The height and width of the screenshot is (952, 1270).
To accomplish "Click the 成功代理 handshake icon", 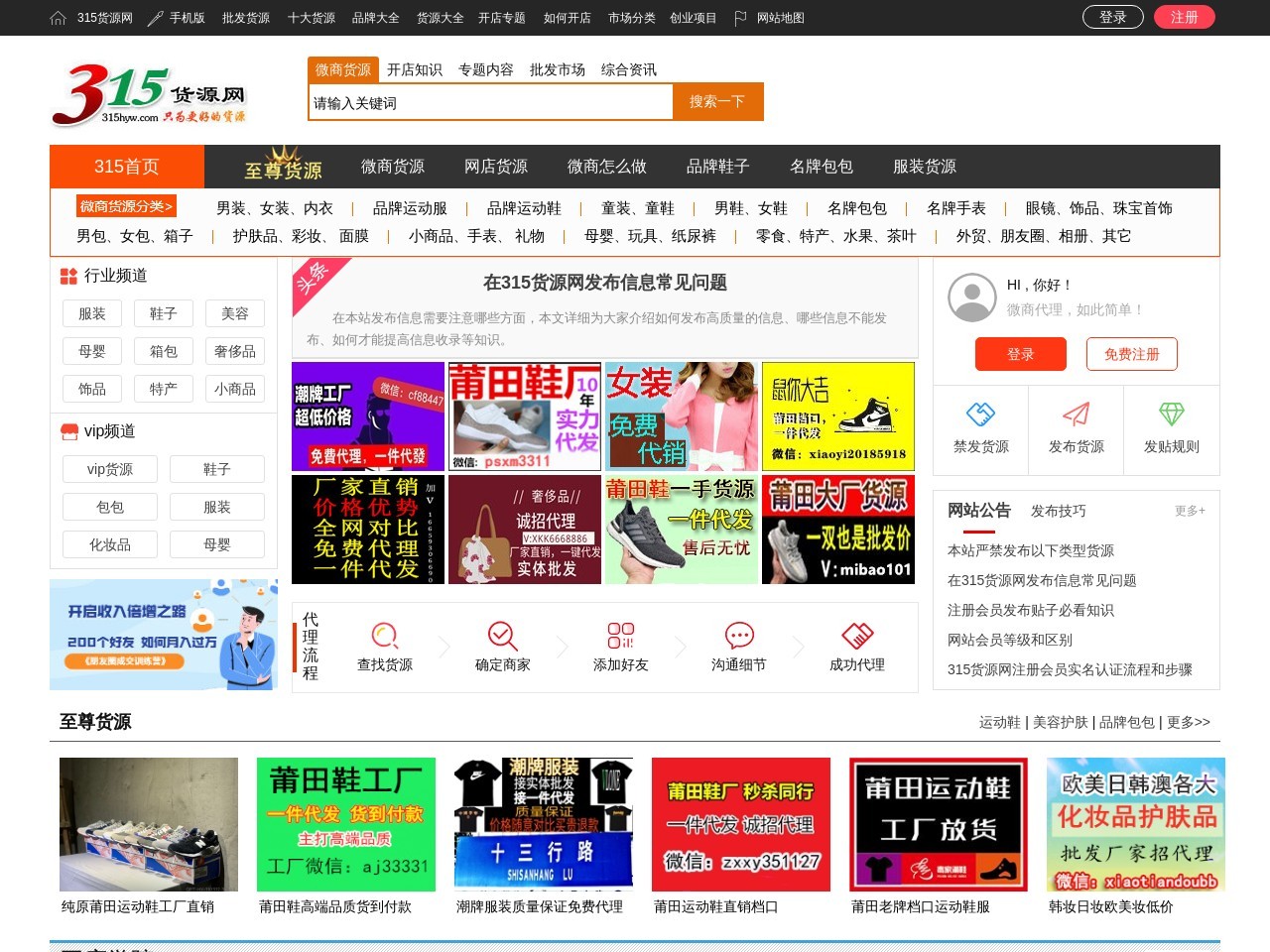I will coord(857,635).
